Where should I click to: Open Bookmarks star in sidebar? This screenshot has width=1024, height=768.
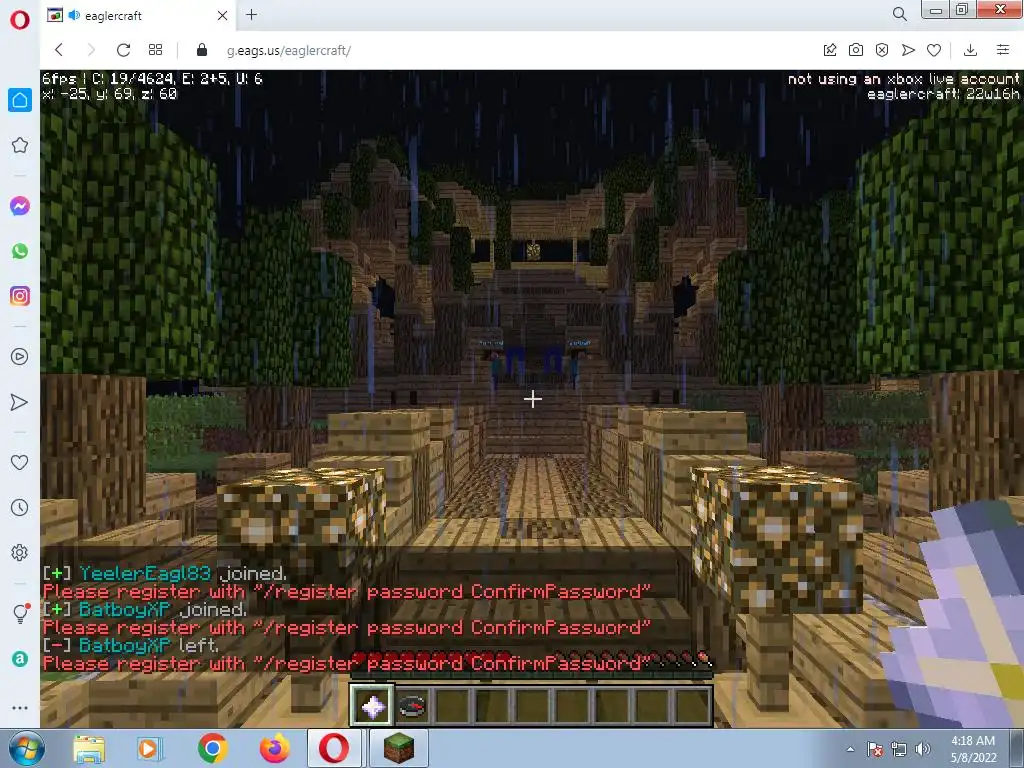click(20, 145)
